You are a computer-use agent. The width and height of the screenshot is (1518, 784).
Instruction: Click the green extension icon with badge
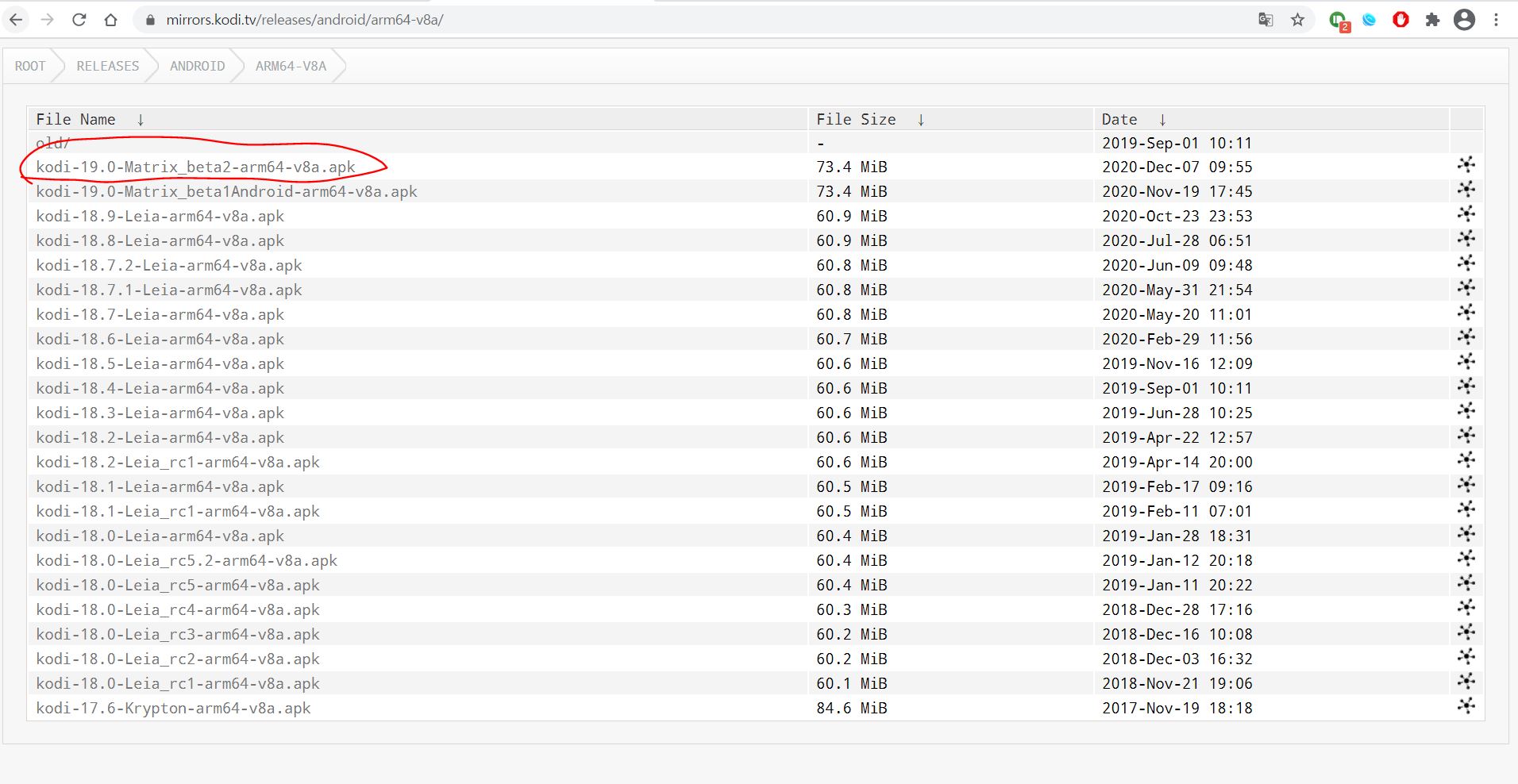[x=1339, y=21]
